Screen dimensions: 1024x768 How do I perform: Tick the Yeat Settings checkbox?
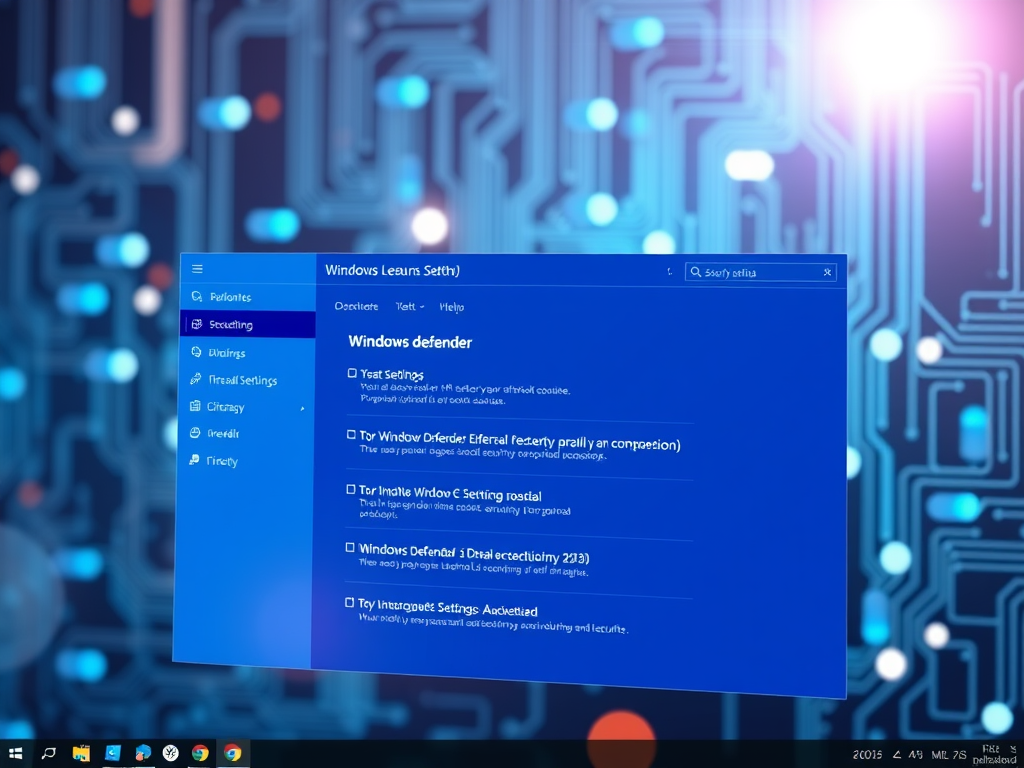[352, 373]
